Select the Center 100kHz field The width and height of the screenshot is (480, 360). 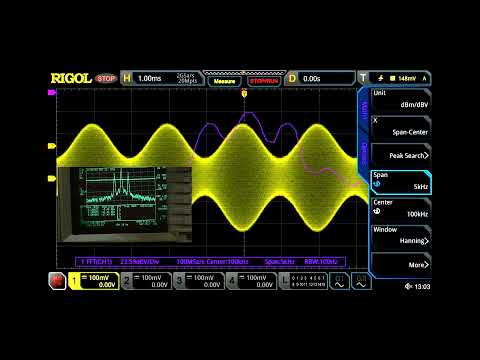pos(401,210)
